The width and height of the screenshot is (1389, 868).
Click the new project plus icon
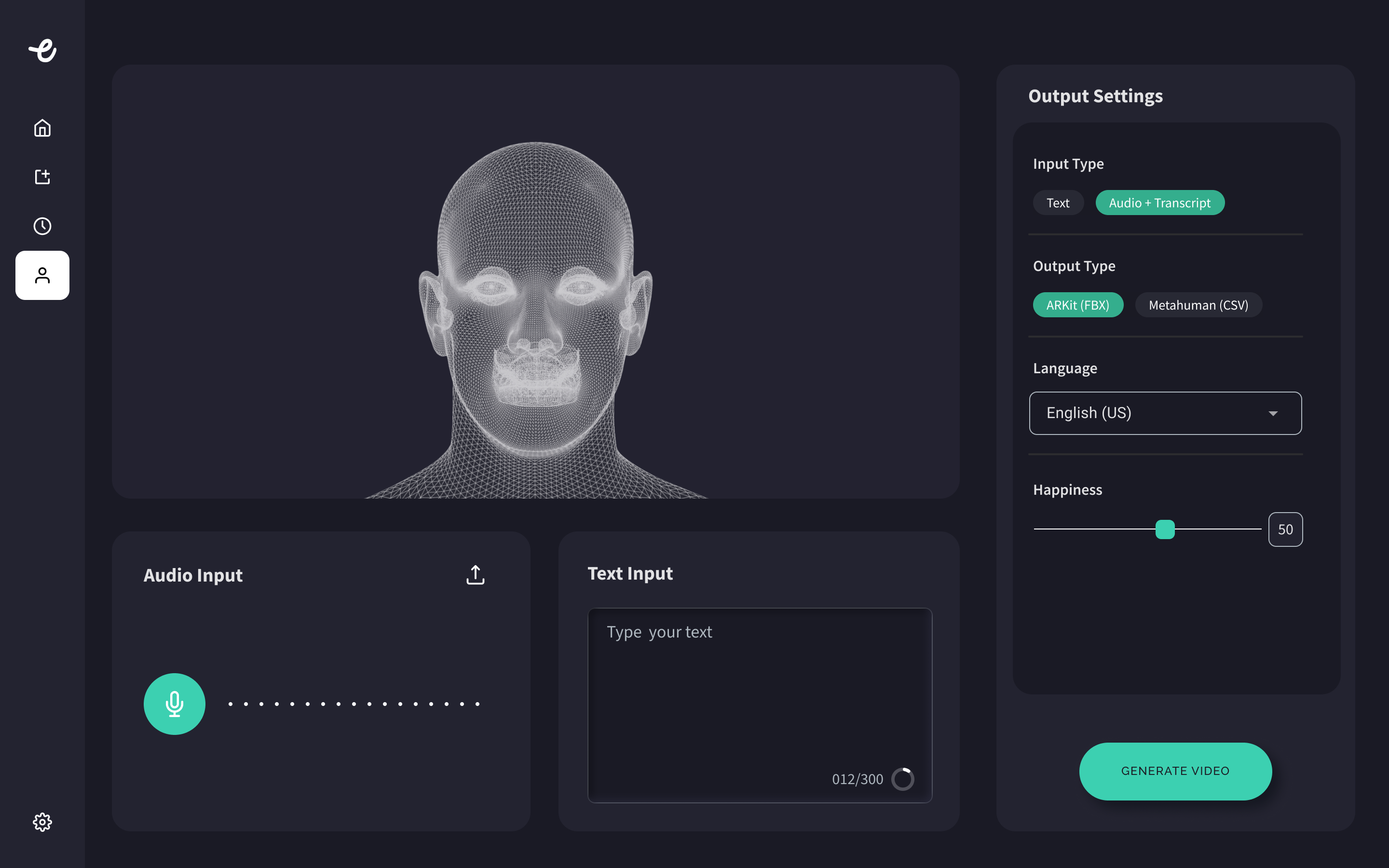[42, 177]
